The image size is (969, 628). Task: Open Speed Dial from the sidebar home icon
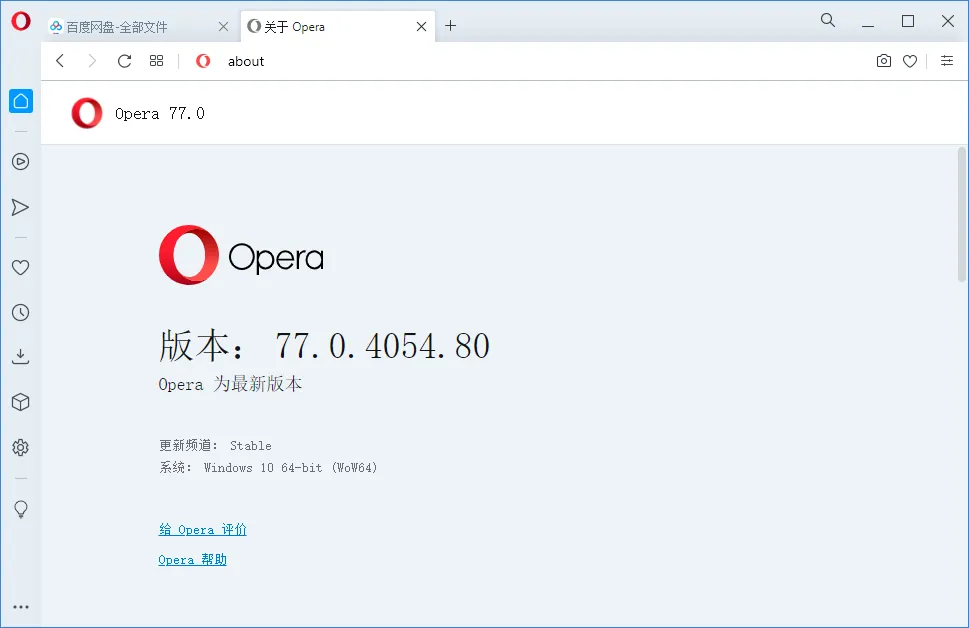[20, 100]
